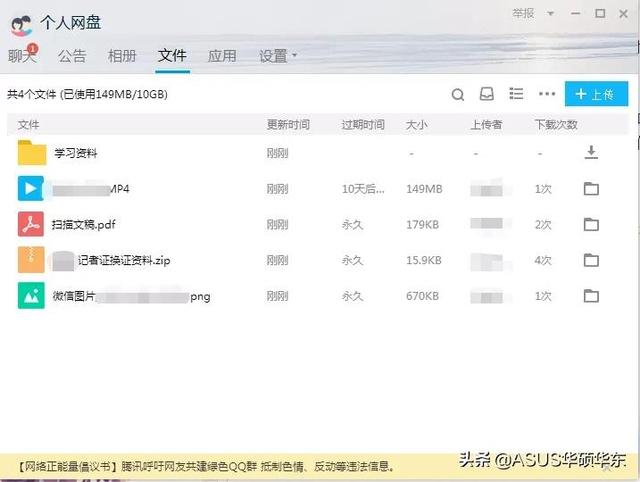Select the 公告 tab

point(72,56)
